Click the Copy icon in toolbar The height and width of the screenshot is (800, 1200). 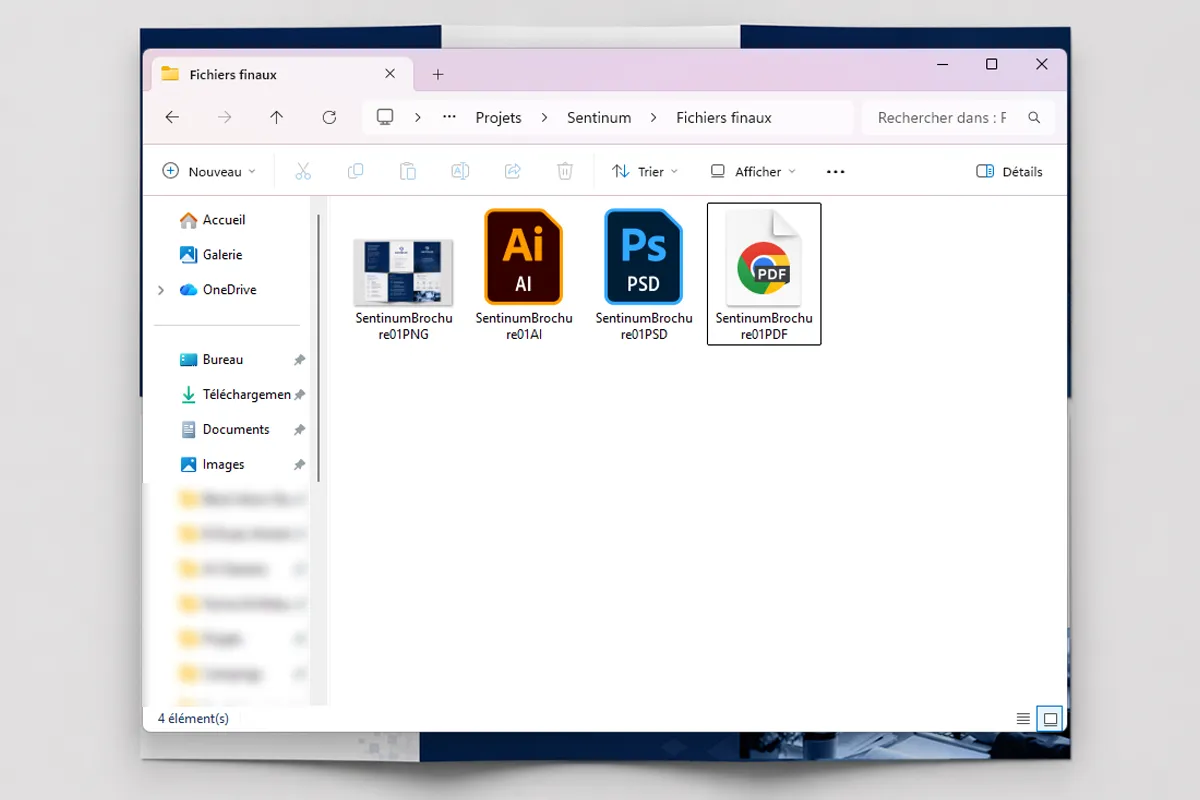coord(355,172)
